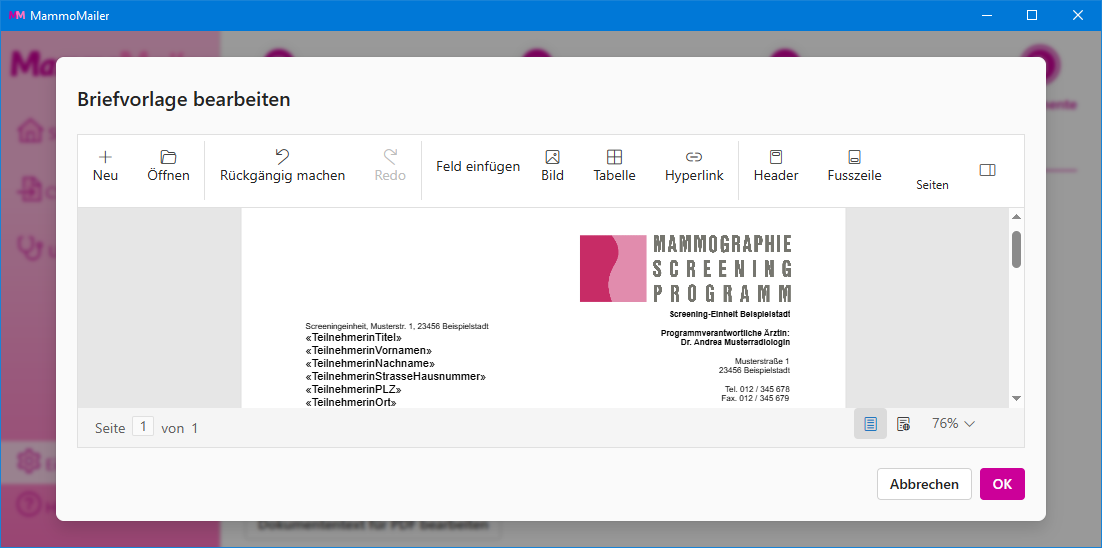The height and width of the screenshot is (548, 1102).
Task: Click the scroll down arrow of document
Action: coord(1016,398)
